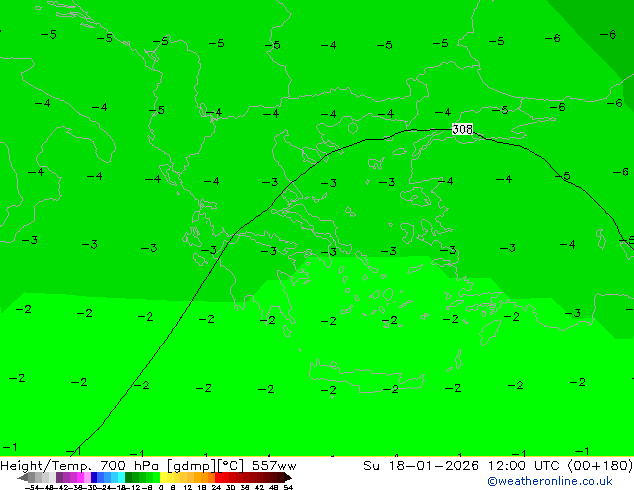
Task: Pick the dark green legend swatch
Action: click(129, 477)
